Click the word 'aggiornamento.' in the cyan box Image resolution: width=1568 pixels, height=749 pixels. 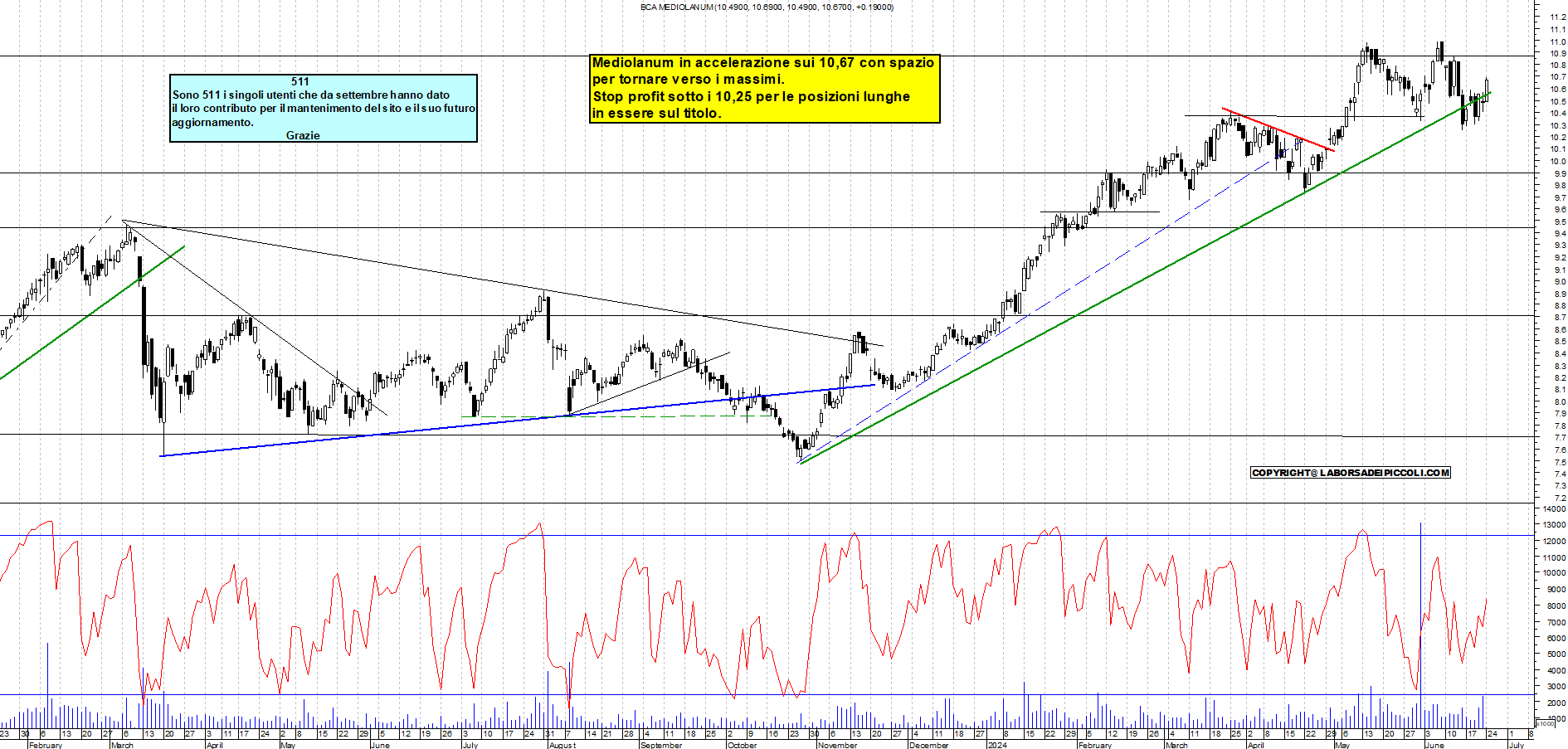pos(212,122)
